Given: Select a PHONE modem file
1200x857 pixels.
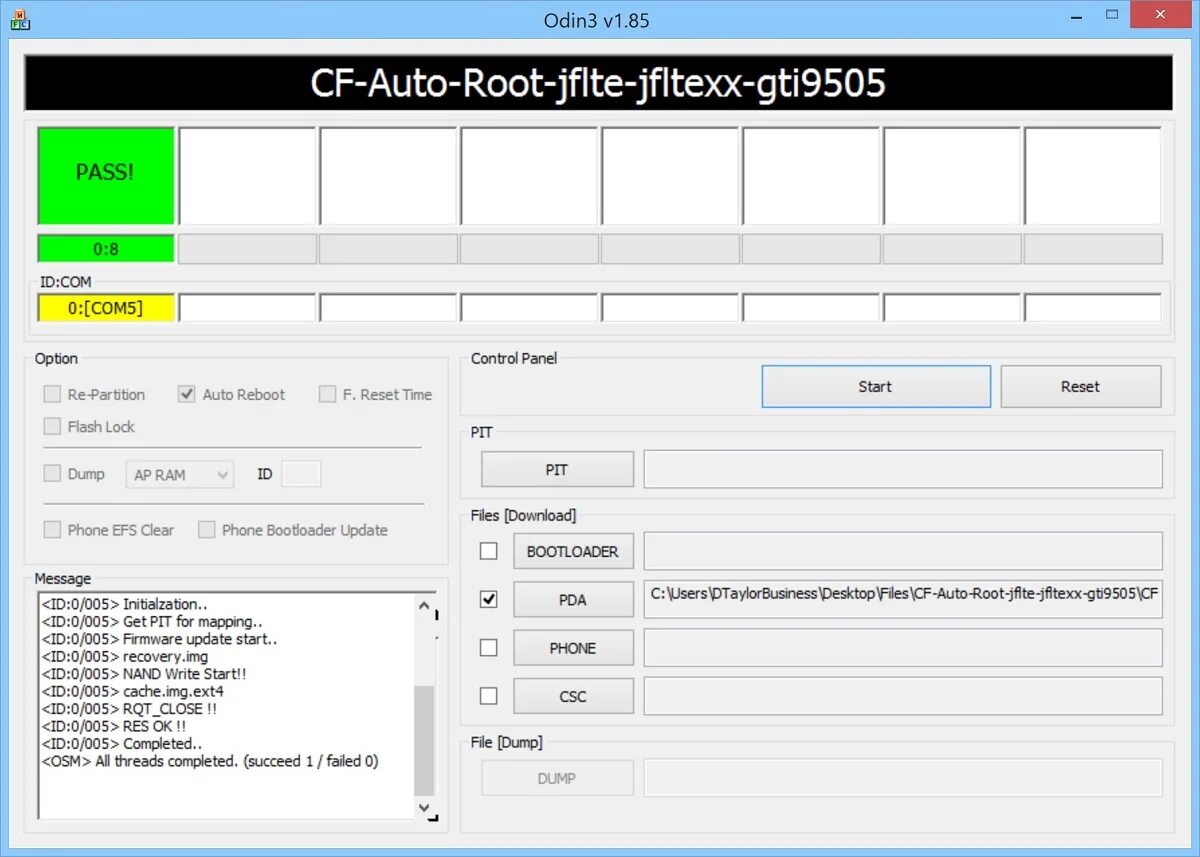Looking at the screenshot, I should click(573, 648).
